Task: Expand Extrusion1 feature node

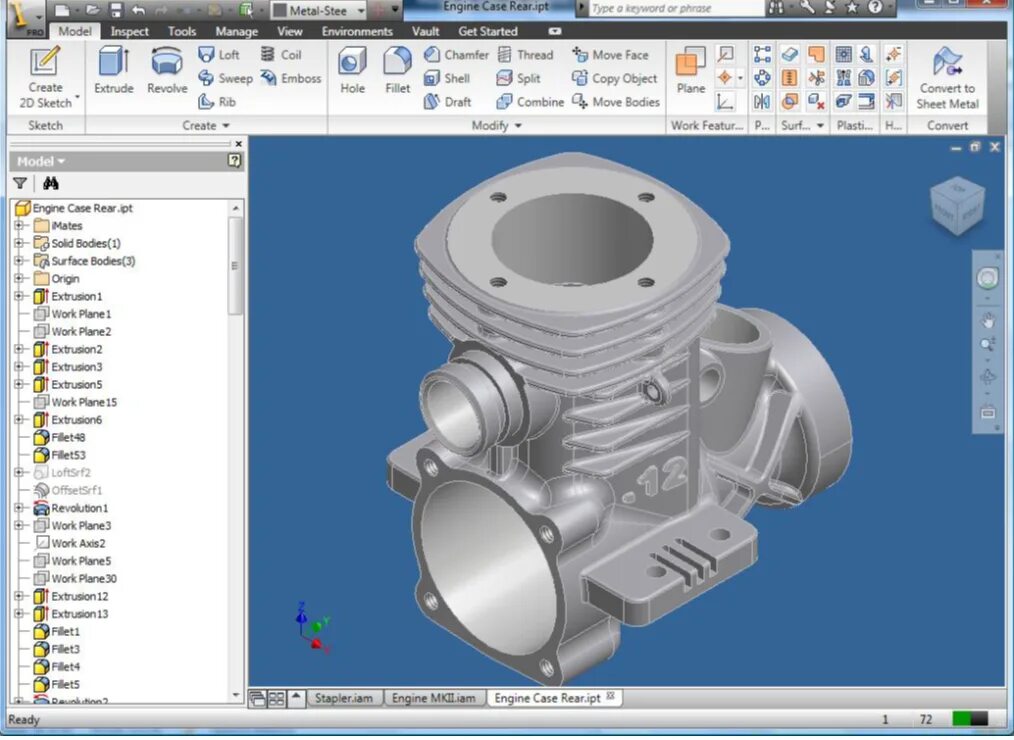Action: pos(19,296)
